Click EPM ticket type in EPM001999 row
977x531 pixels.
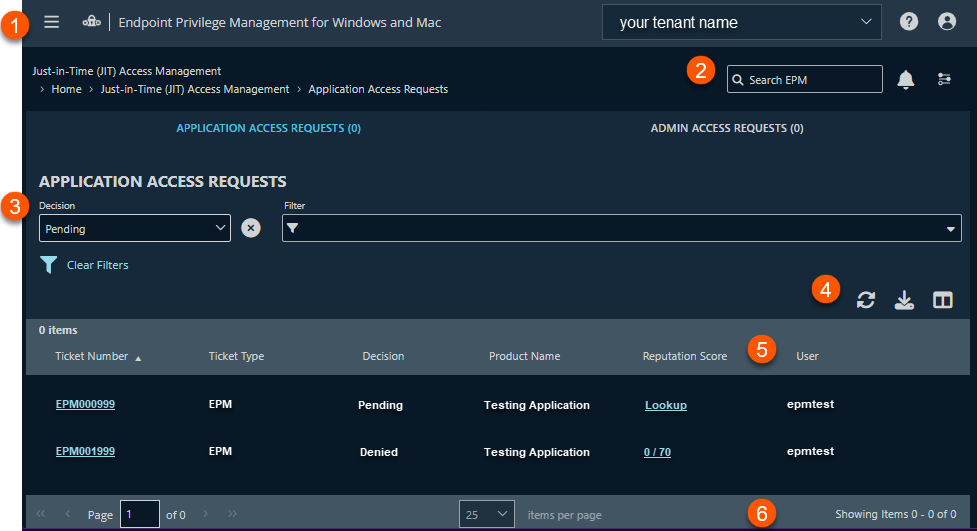point(220,451)
